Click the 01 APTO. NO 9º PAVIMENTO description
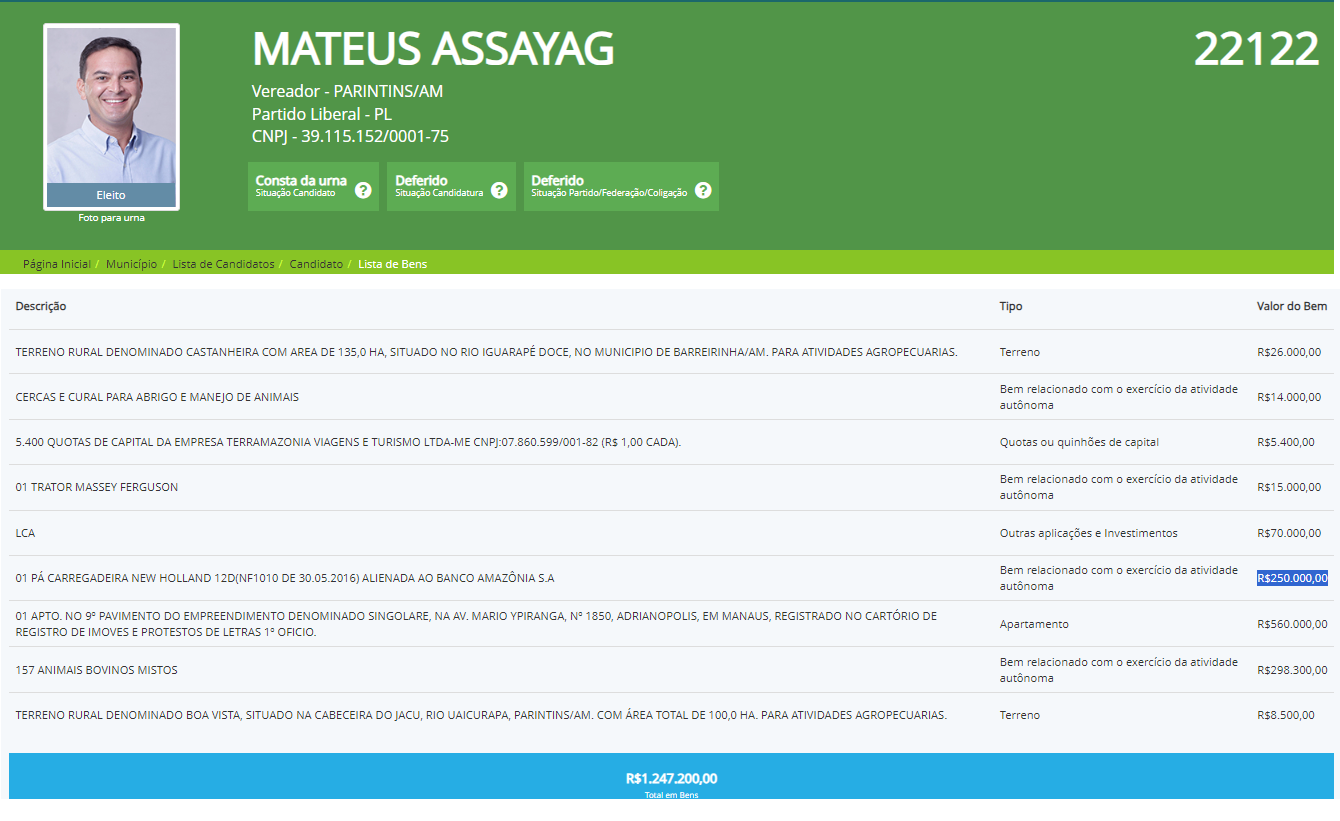This screenshot has width=1340, height=821. pos(476,624)
